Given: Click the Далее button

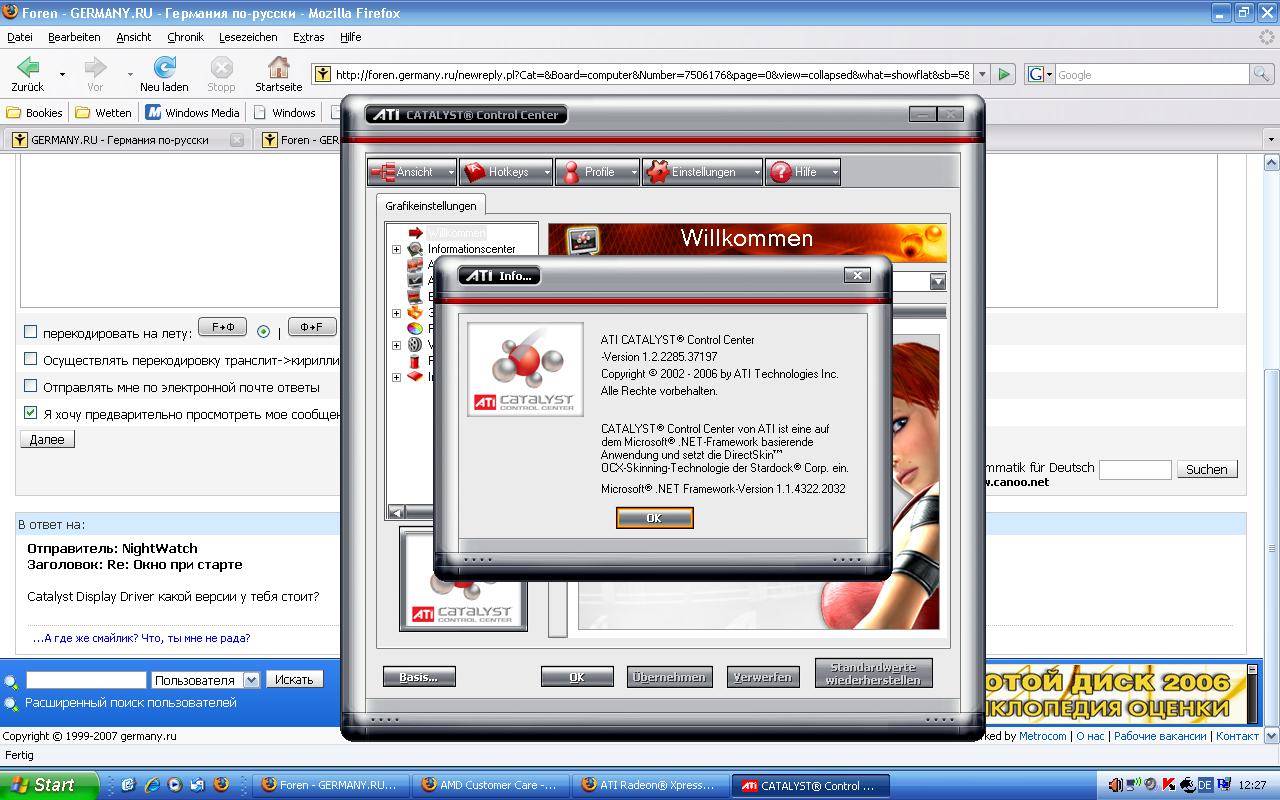Looking at the screenshot, I should [47, 439].
